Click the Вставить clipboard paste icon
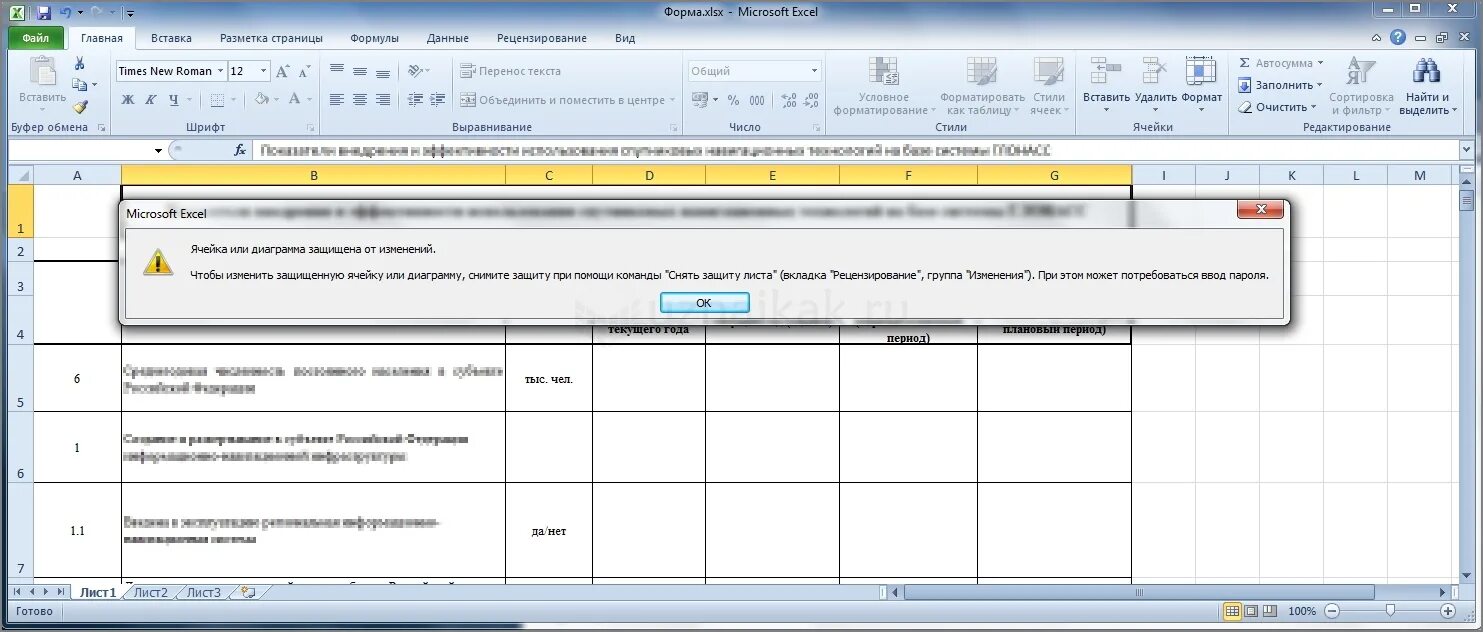The width and height of the screenshot is (1483, 632). click(42, 74)
